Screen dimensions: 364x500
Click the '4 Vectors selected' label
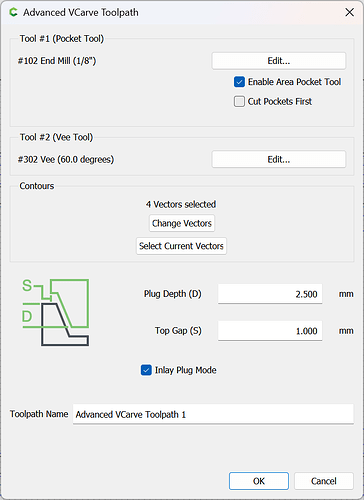(181, 204)
